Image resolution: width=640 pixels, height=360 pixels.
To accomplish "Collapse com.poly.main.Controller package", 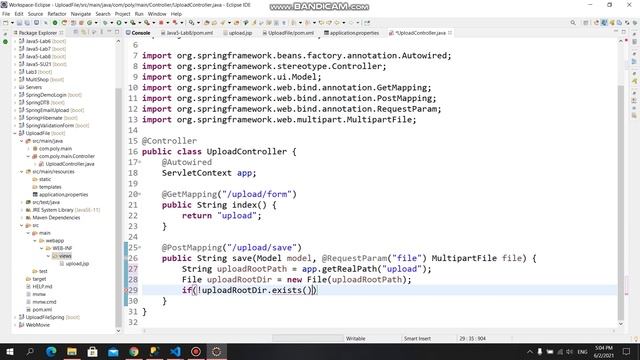I will (x=28, y=156).
